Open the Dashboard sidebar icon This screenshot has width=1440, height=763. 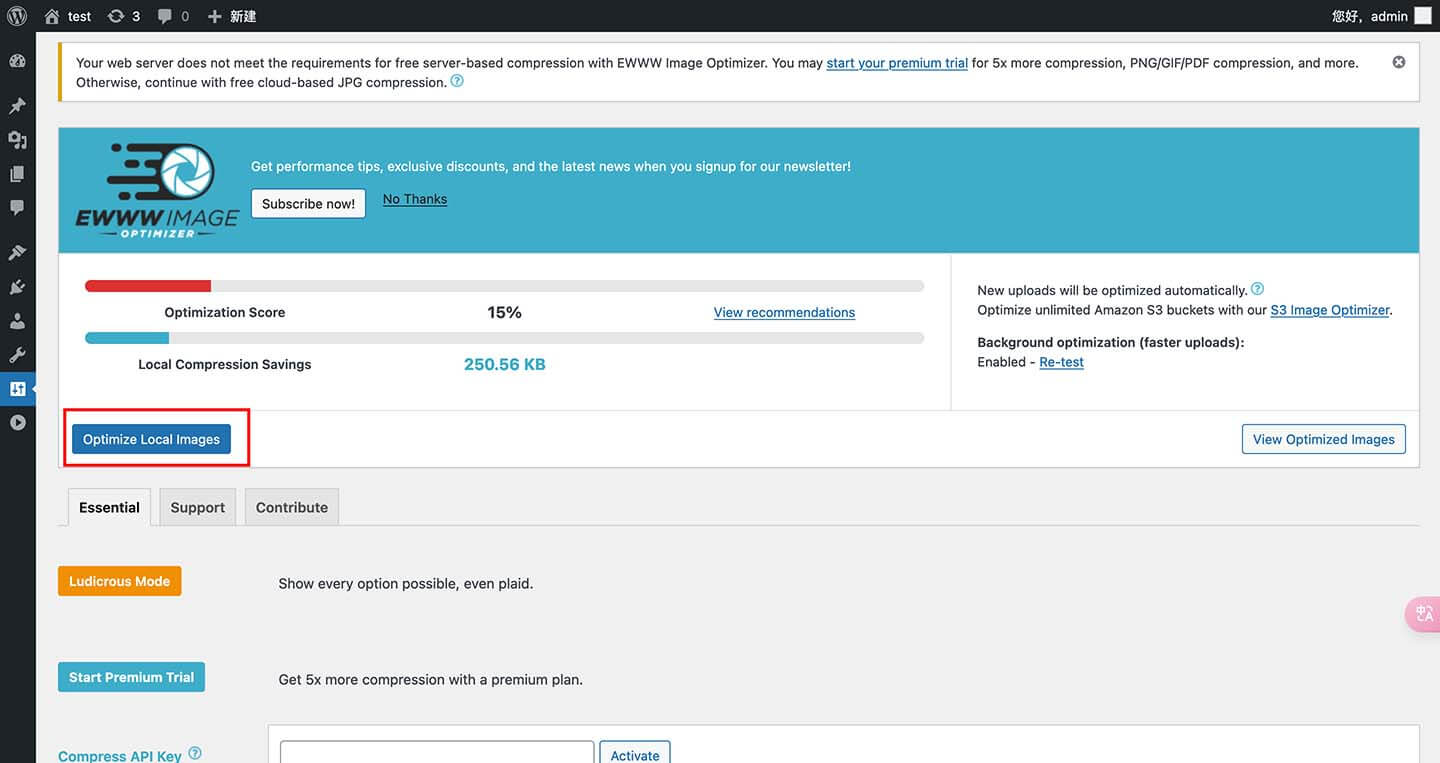coord(17,61)
